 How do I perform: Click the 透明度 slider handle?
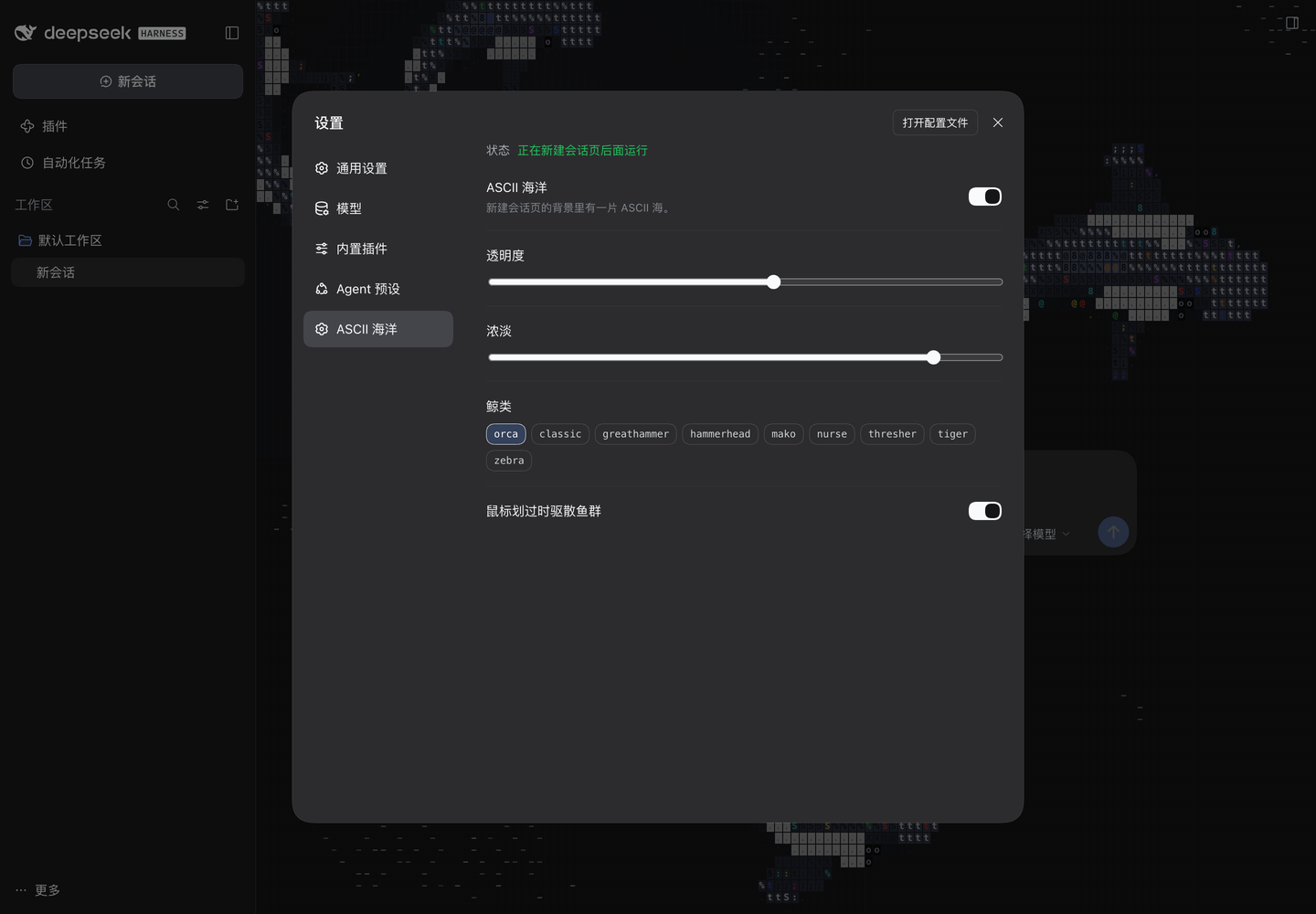(x=774, y=282)
